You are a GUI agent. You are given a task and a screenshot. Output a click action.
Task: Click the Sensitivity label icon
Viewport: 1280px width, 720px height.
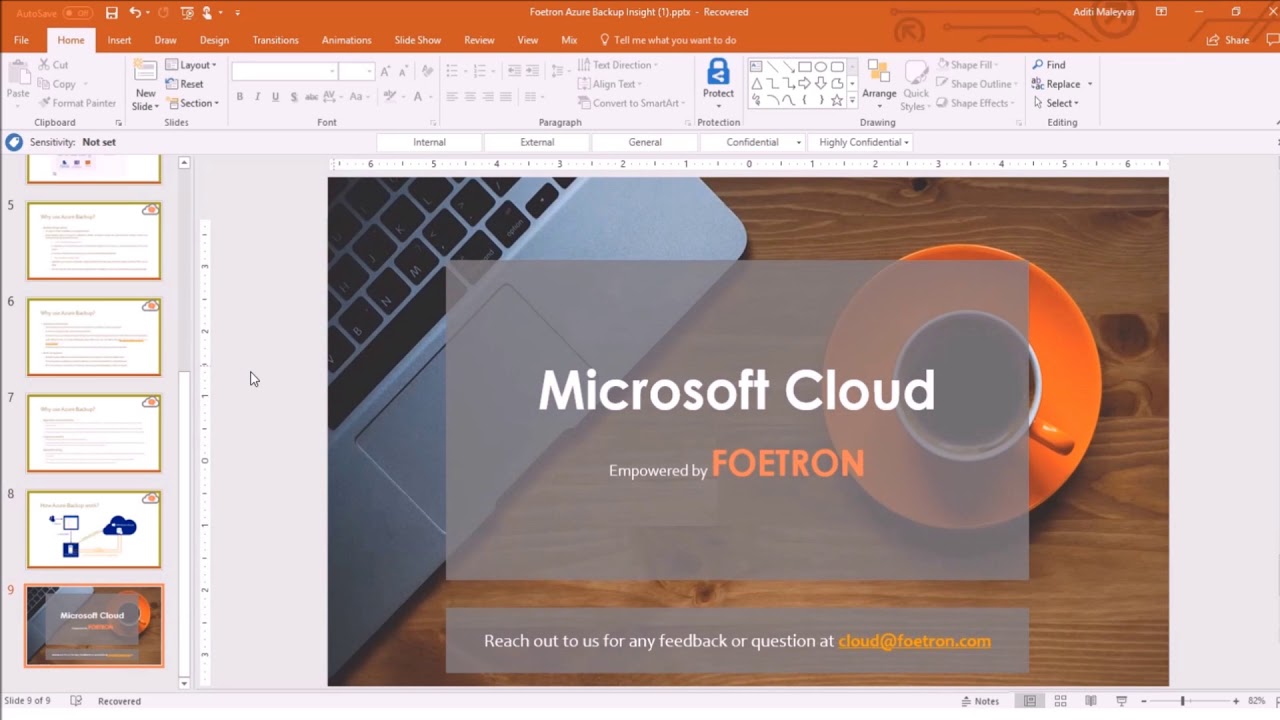point(14,142)
